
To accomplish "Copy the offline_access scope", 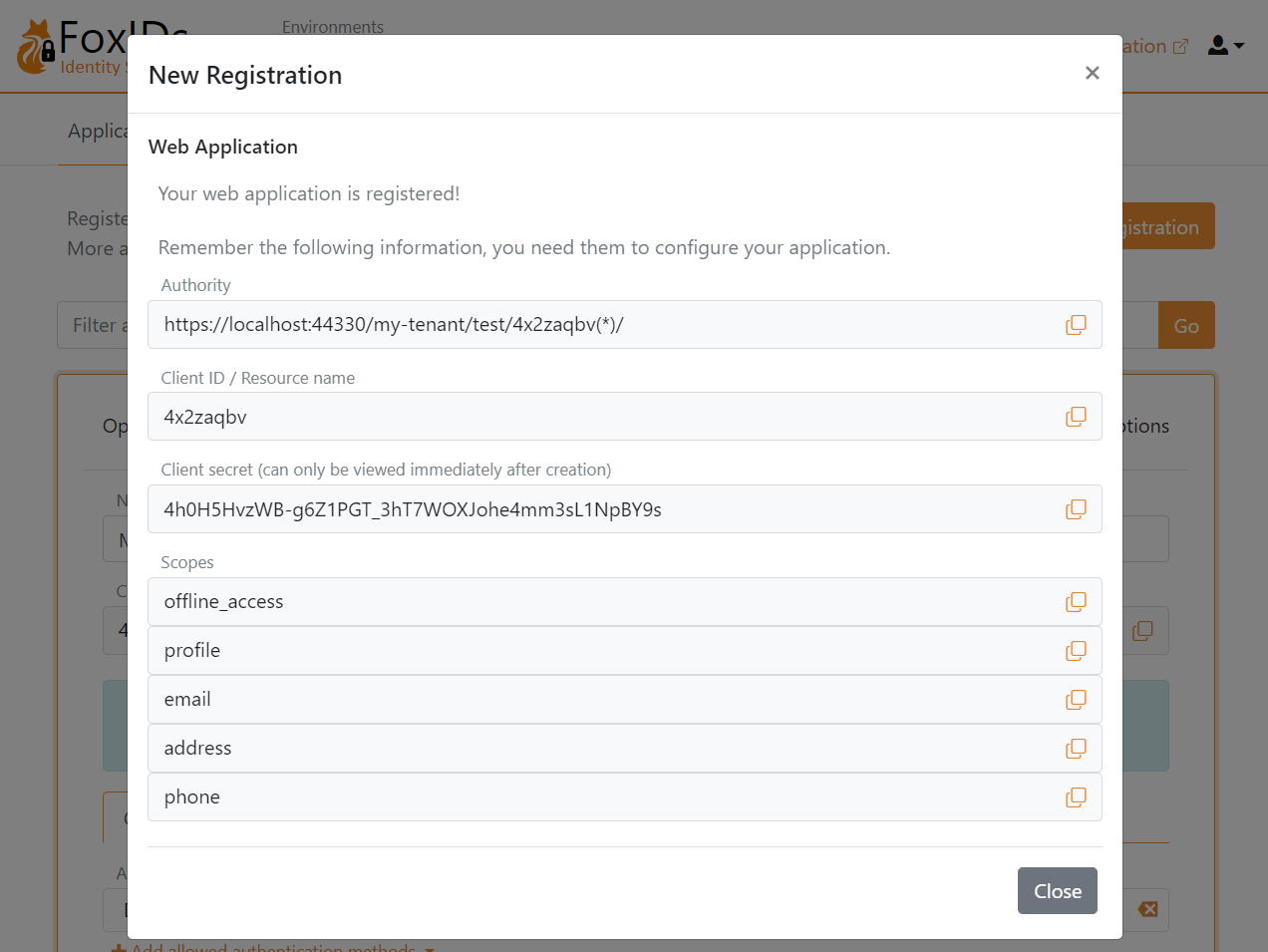I will [x=1076, y=602].
